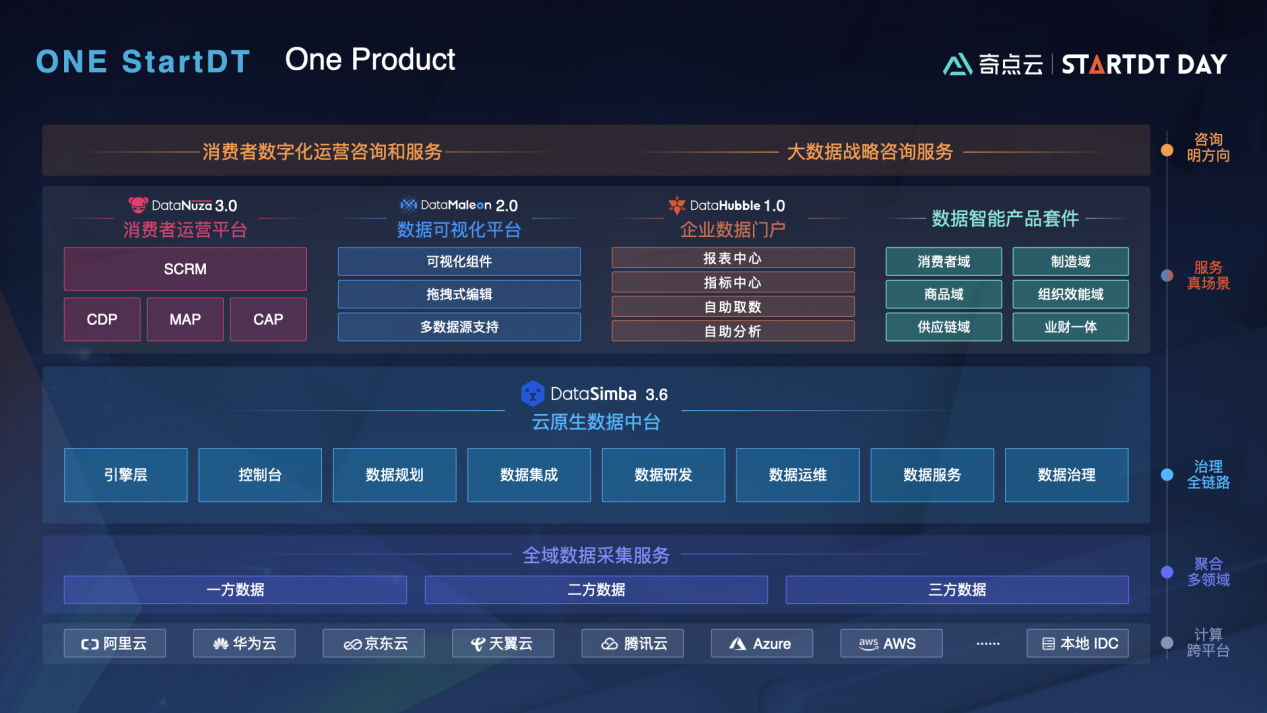Click the AWS logo icon
This screenshot has width=1267, height=713.
click(x=868, y=644)
